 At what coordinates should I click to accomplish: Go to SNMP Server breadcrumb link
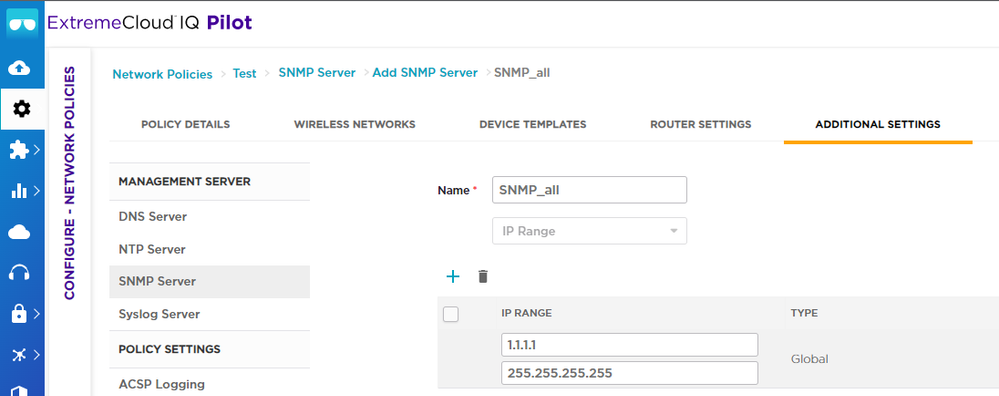(317, 73)
